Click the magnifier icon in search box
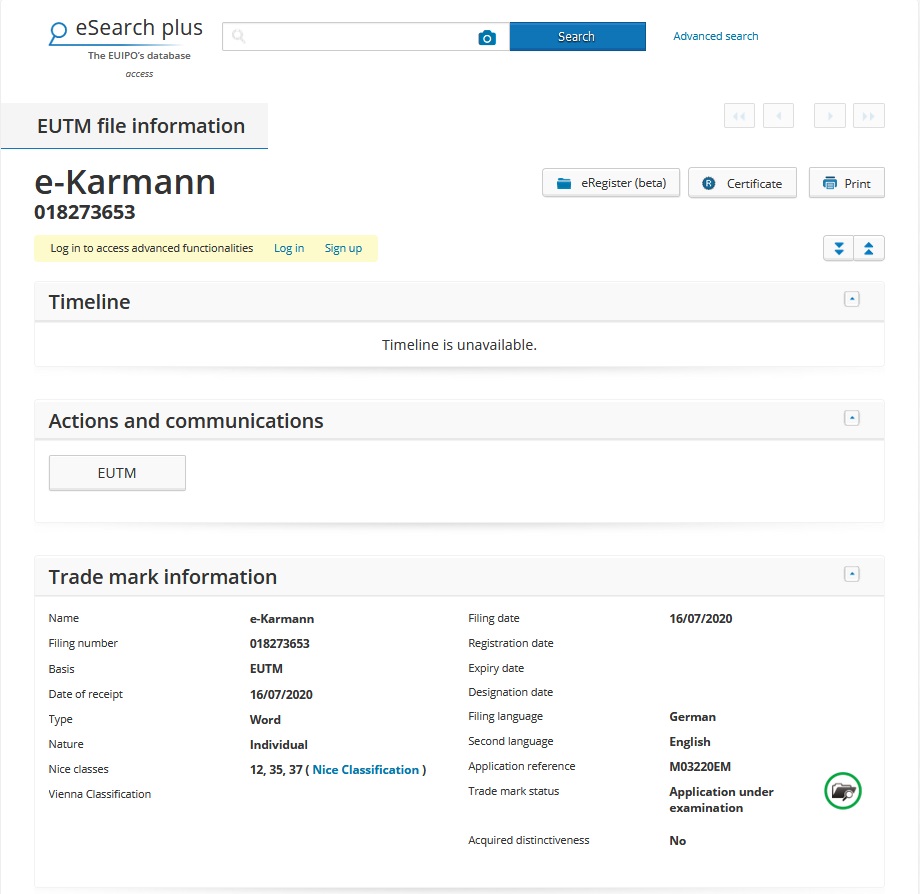This screenshot has width=920, height=894. pos(239,37)
